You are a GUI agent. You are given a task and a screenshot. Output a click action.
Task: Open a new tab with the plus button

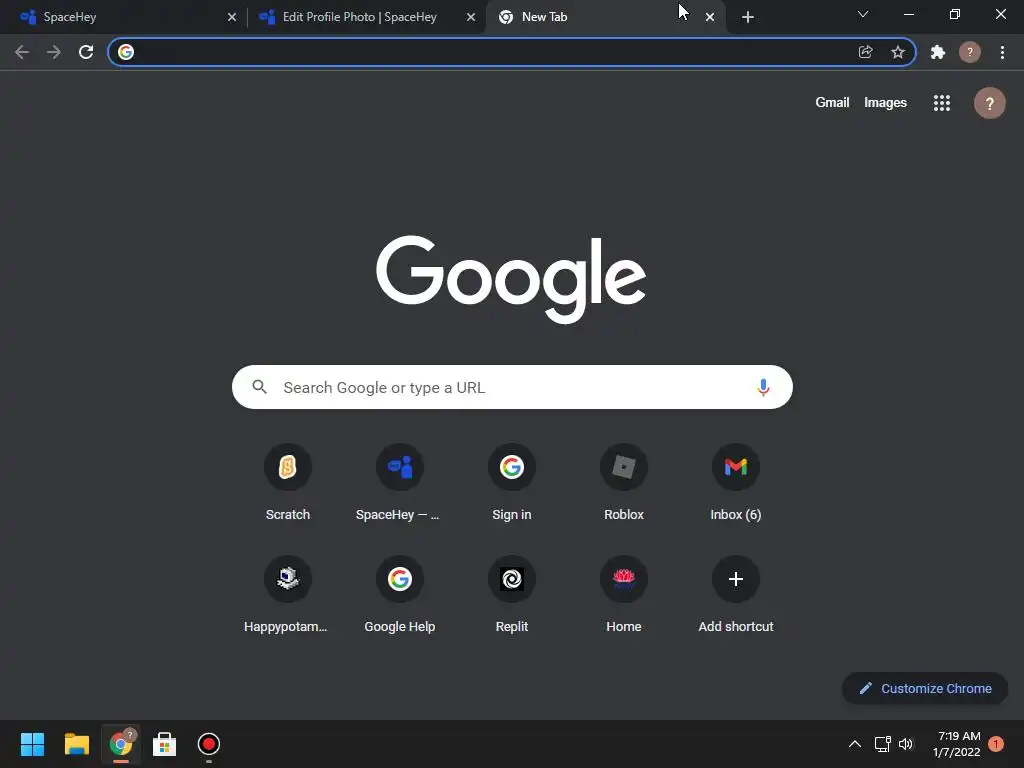(748, 17)
